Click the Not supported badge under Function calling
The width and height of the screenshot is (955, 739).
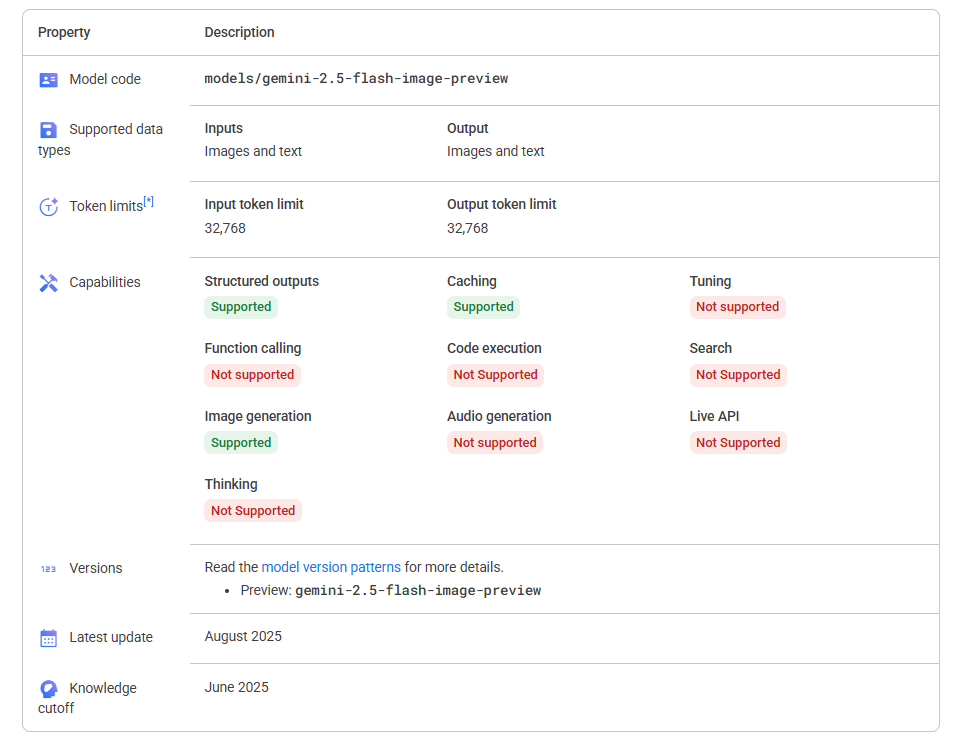253,375
